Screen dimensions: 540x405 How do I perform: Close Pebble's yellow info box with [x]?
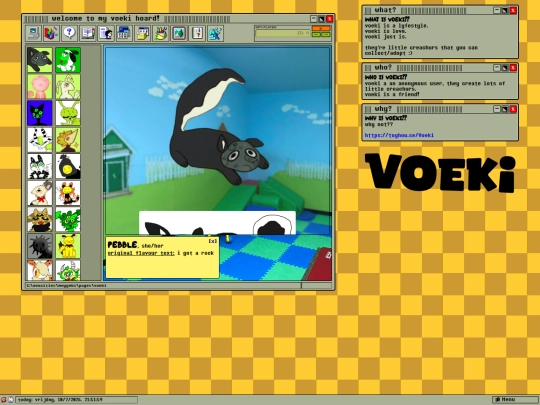click(x=213, y=241)
